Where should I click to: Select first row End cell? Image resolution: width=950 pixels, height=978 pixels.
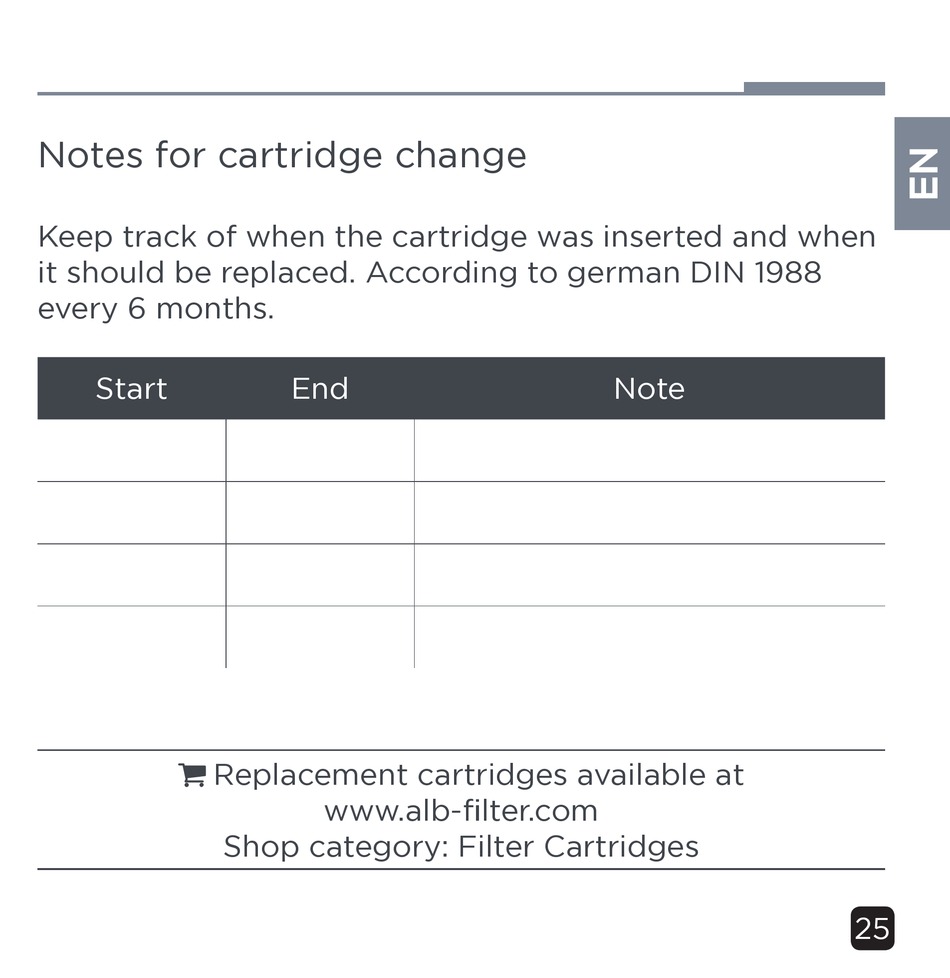tap(320, 450)
